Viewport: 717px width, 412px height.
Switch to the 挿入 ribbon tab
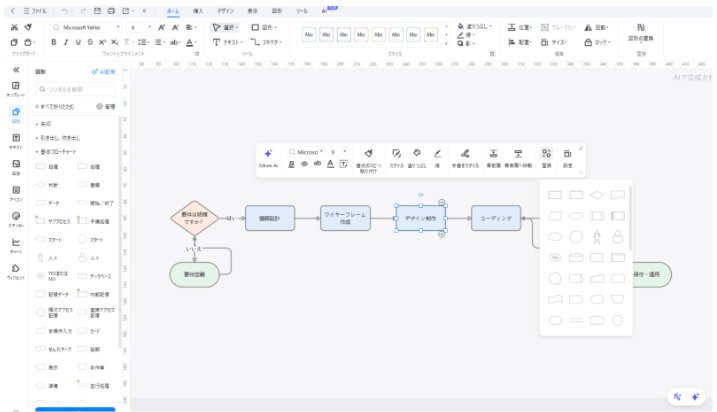click(x=198, y=9)
